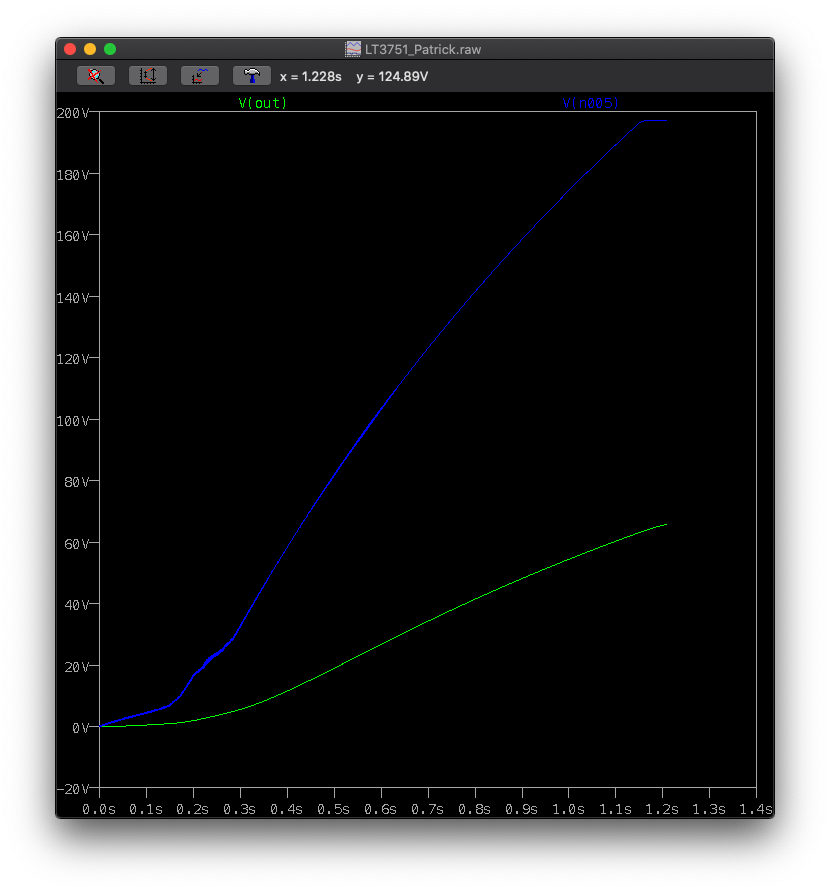
Task: Click the y = 124.89V cursor readout
Action: (x=392, y=76)
